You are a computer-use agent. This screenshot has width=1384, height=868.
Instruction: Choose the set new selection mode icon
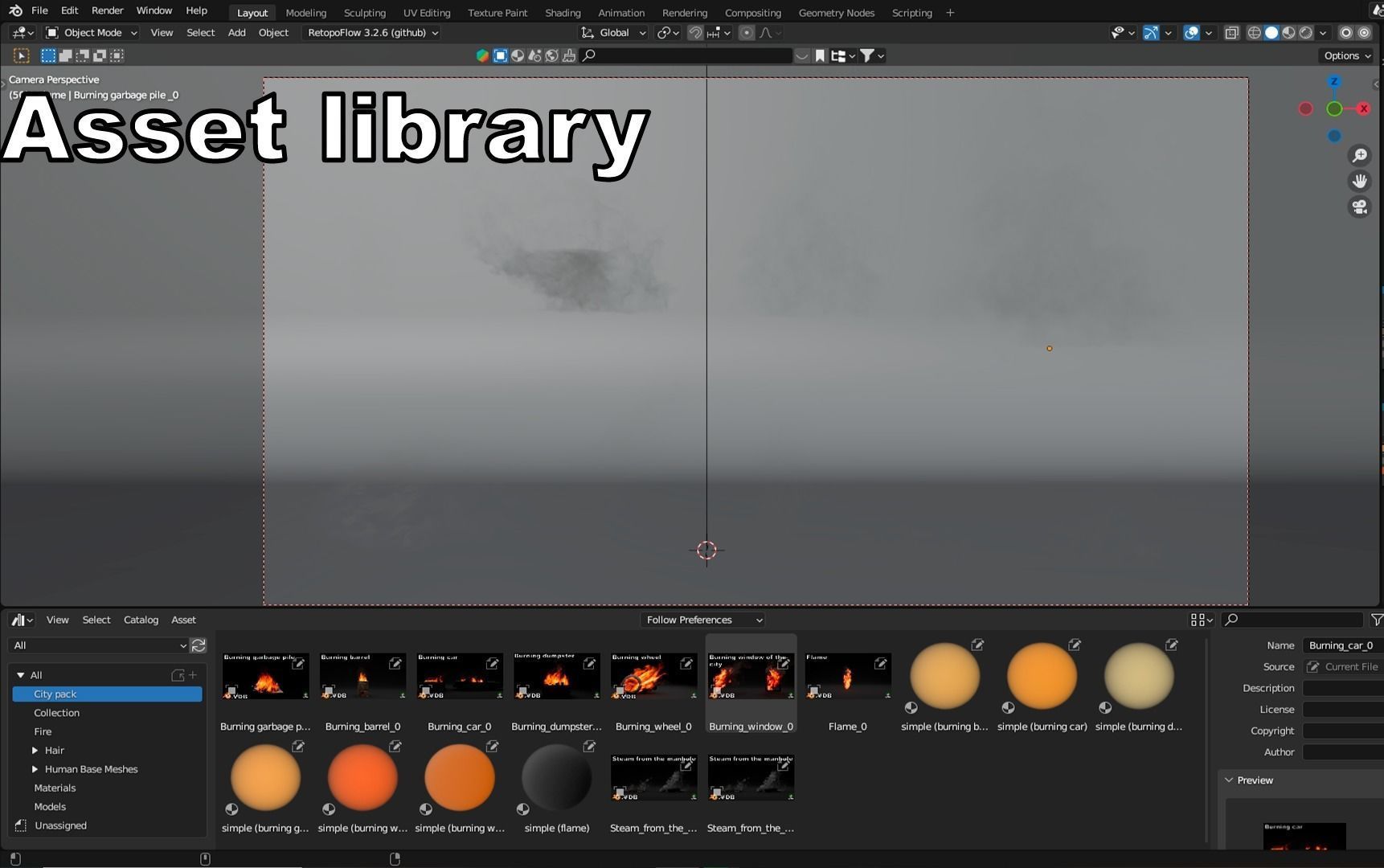point(48,55)
